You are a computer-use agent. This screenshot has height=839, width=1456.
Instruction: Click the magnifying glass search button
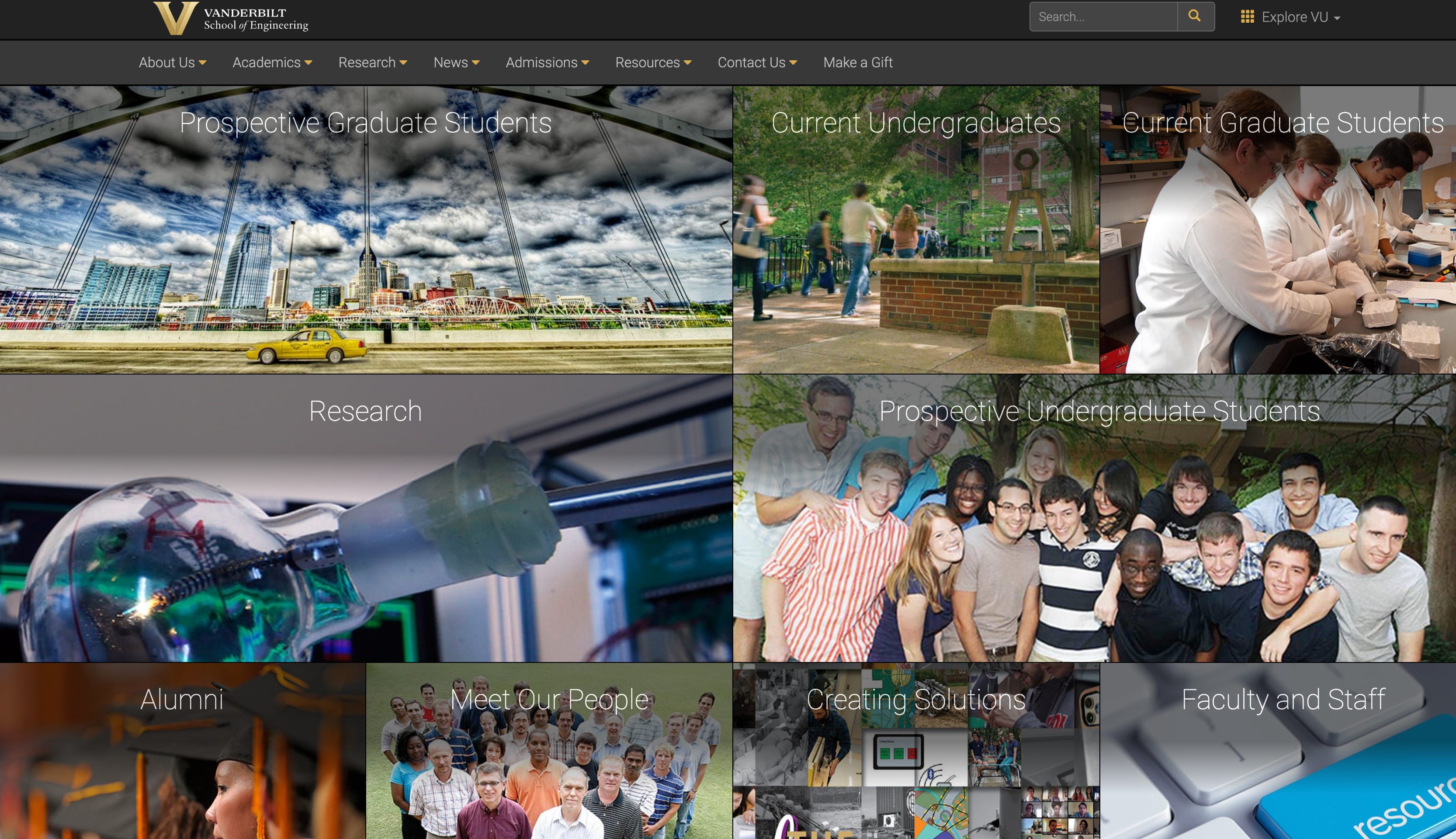(x=1195, y=16)
